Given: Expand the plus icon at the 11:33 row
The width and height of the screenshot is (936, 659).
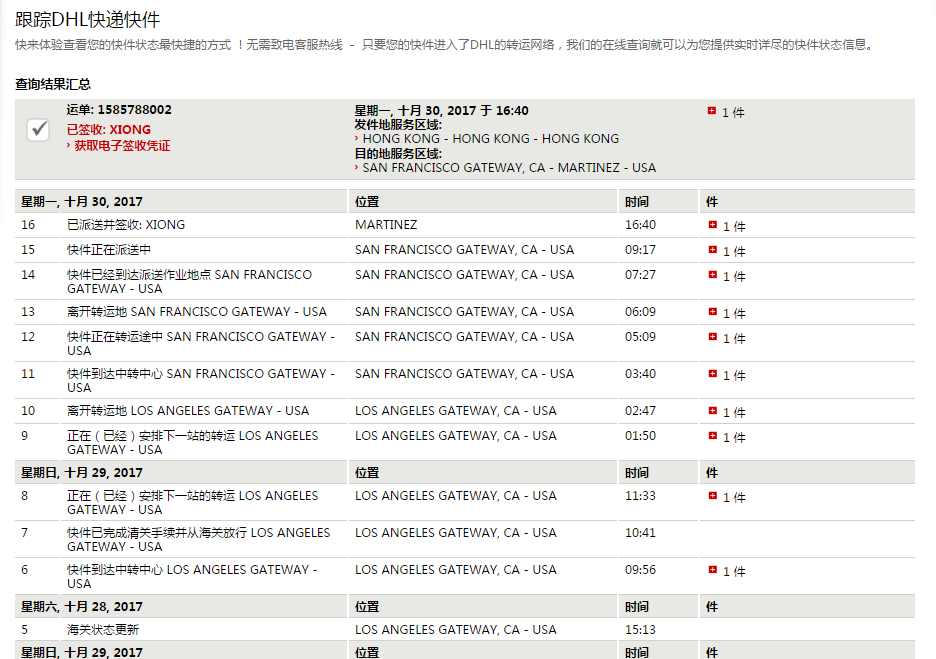Looking at the screenshot, I should [x=713, y=495].
